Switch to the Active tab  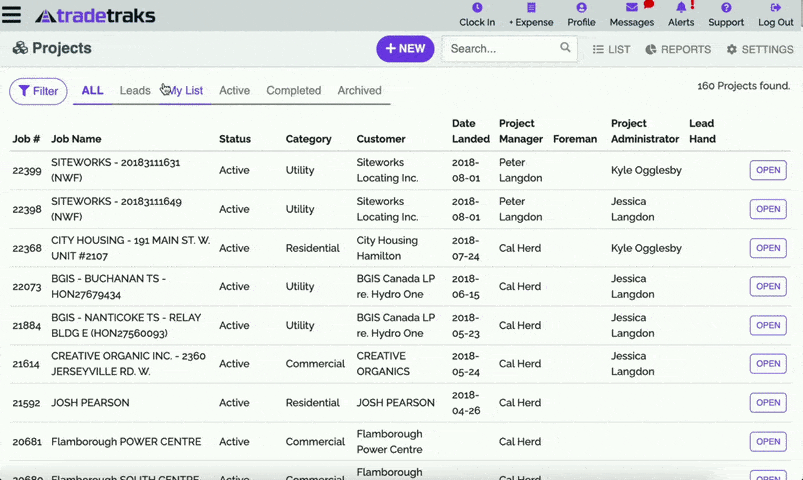pyautogui.click(x=235, y=91)
